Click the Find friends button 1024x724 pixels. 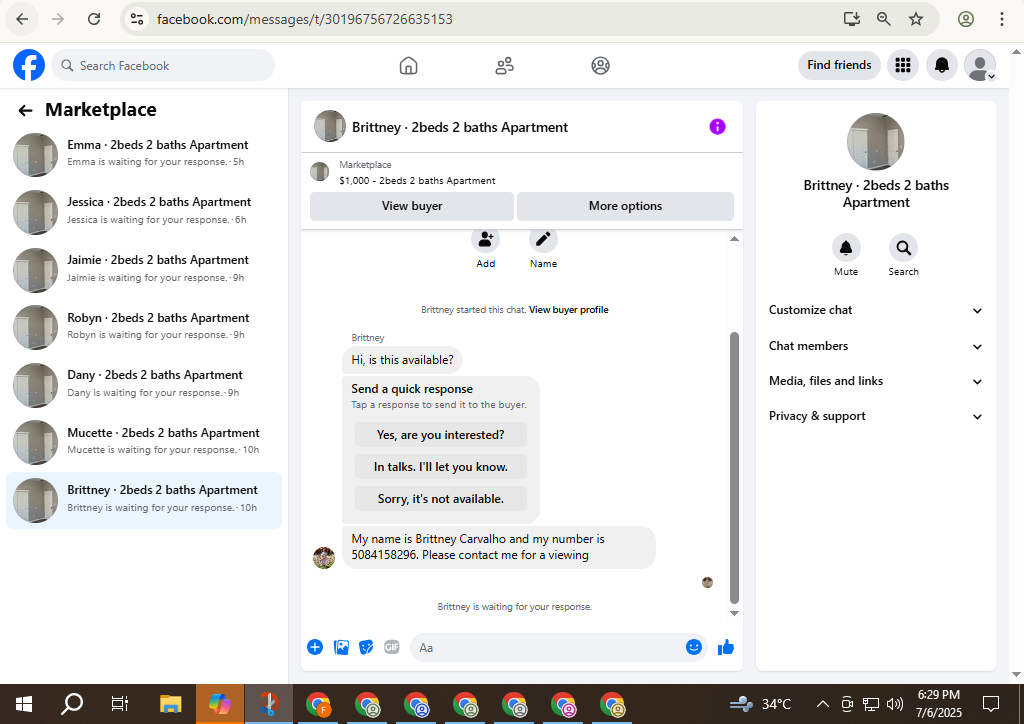(x=839, y=65)
